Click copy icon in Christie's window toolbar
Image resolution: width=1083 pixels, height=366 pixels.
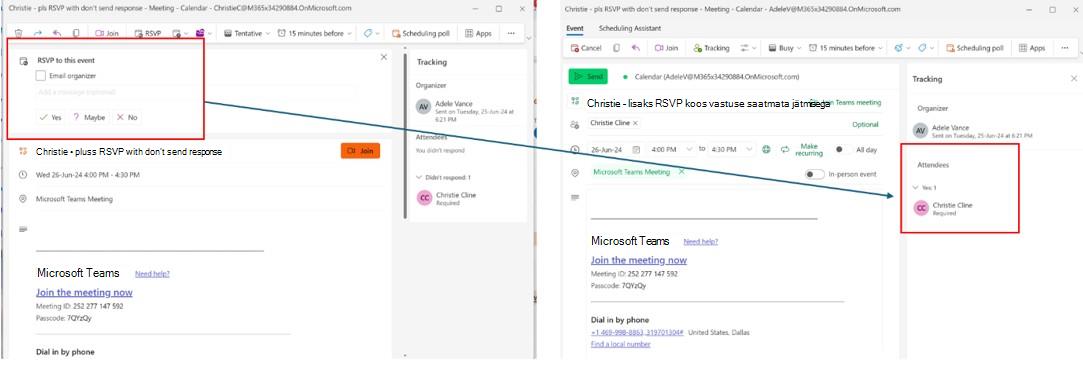click(76, 33)
